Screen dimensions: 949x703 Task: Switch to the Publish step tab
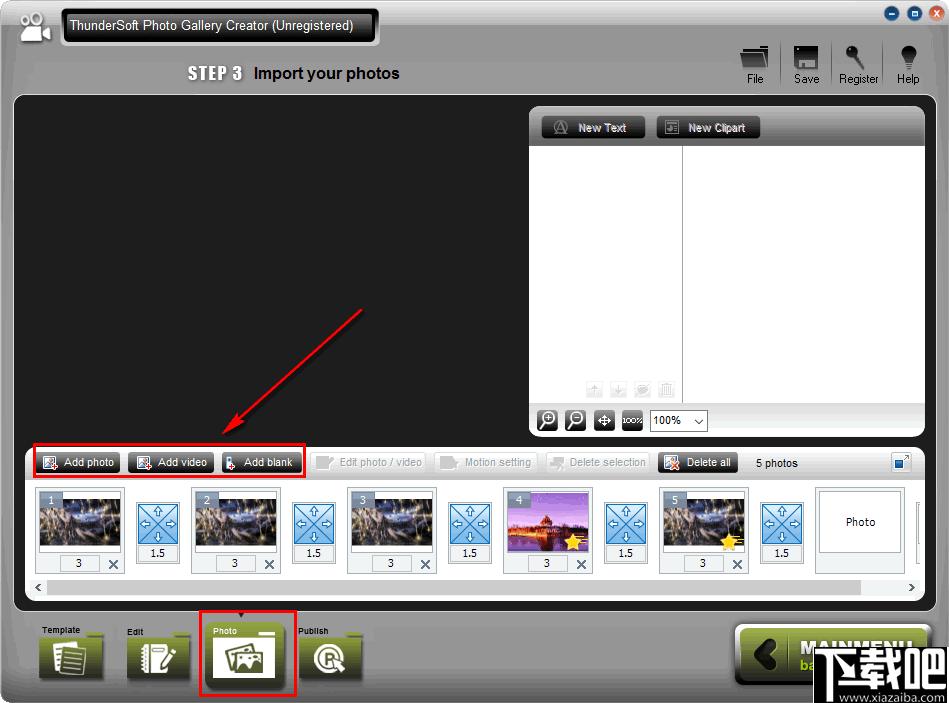click(x=330, y=653)
